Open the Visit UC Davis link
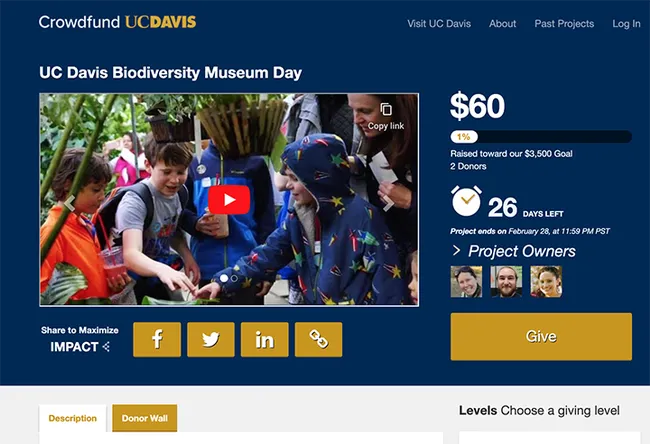650x444 pixels. (x=439, y=23)
